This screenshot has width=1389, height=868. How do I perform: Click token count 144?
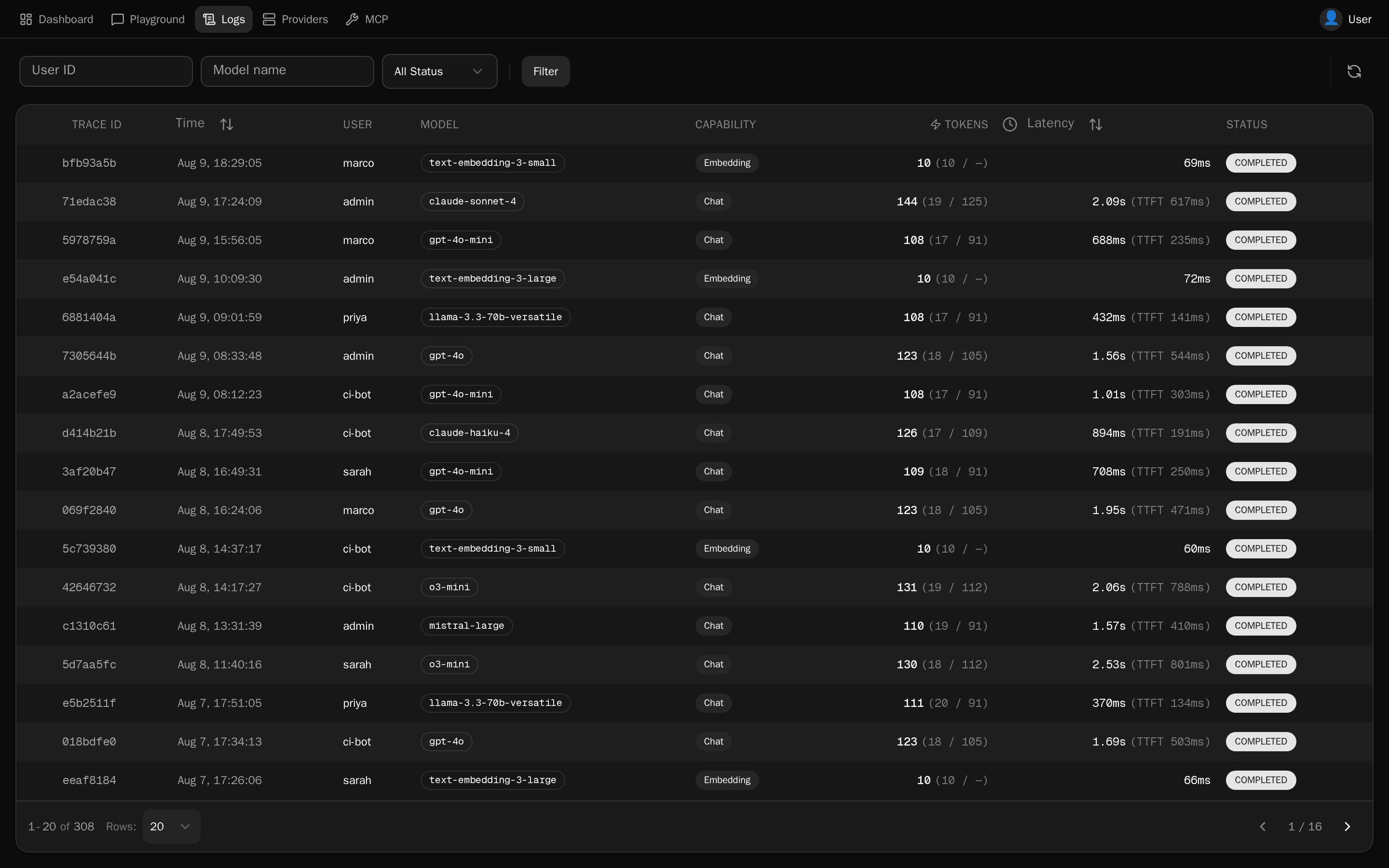click(x=907, y=202)
